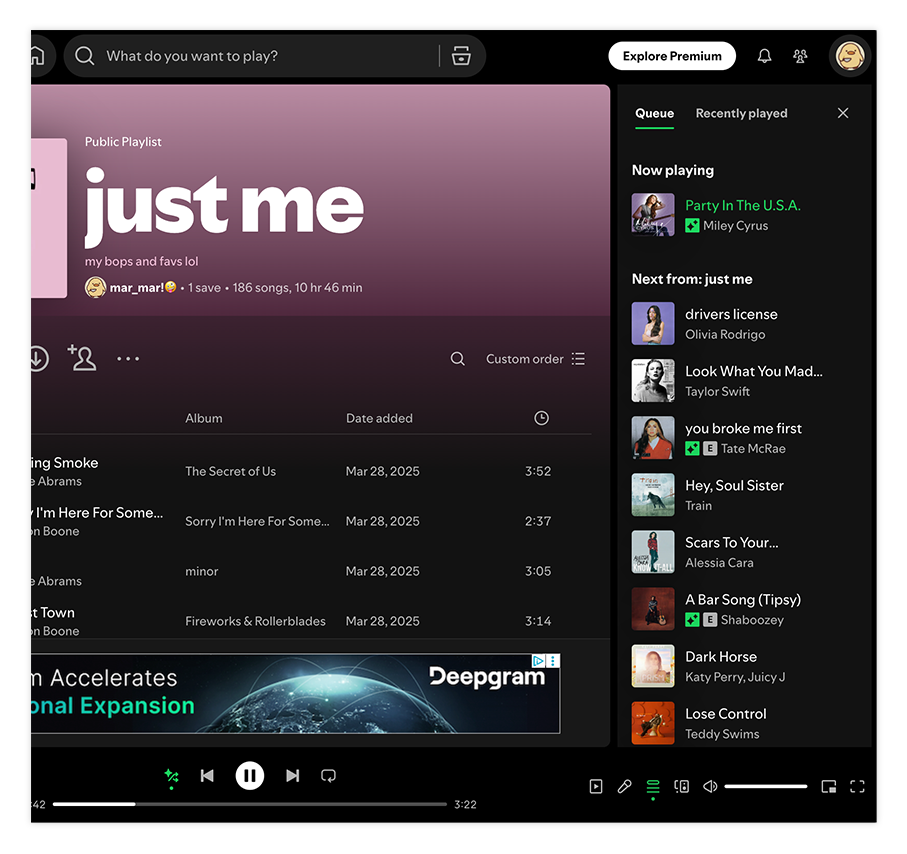Viewport: 907px width, 854px height.
Task: Open the playlist more options dots
Action: (x=128, y=359)
